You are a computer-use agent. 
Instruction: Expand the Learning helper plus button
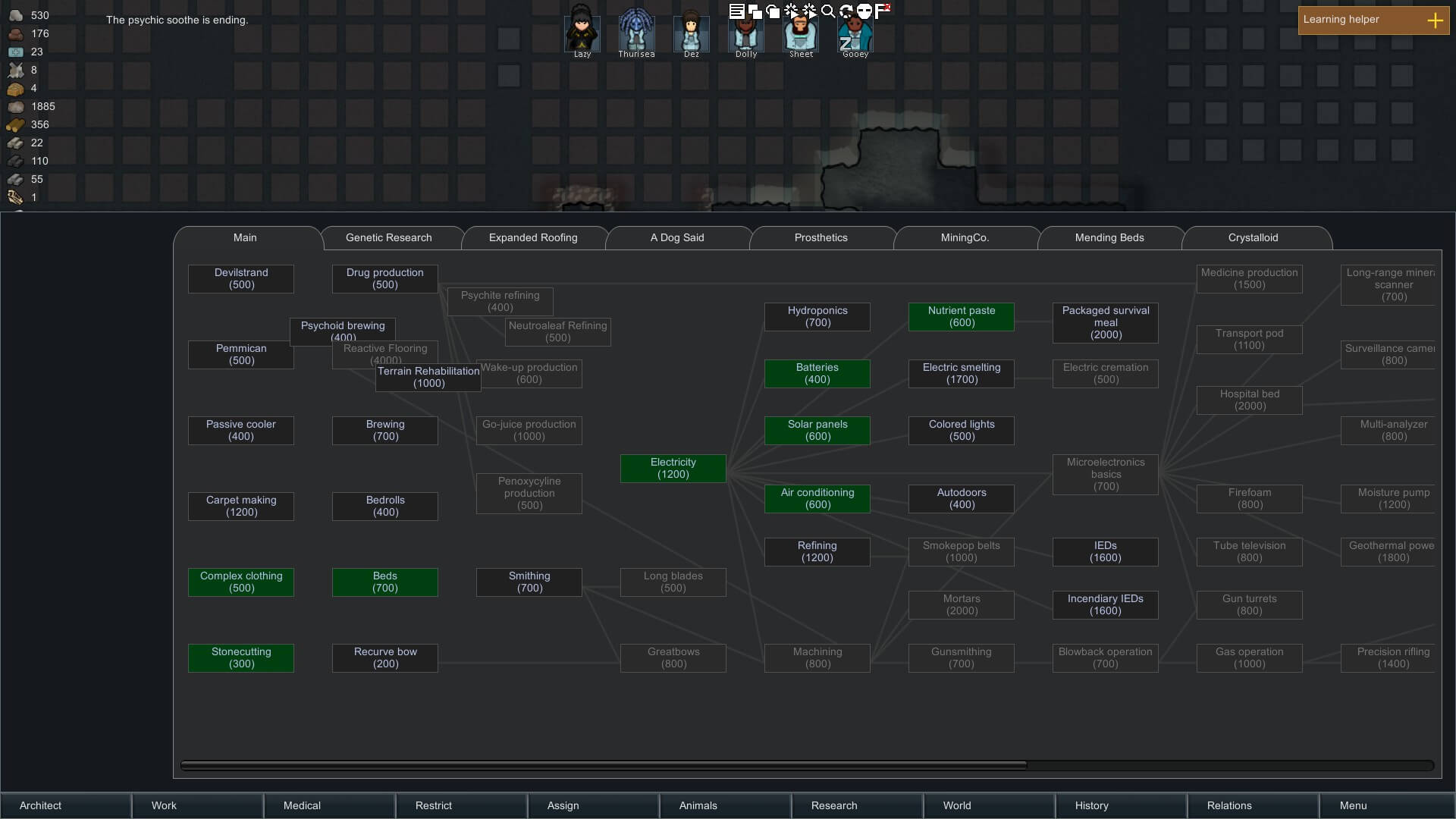point(1435,20)
